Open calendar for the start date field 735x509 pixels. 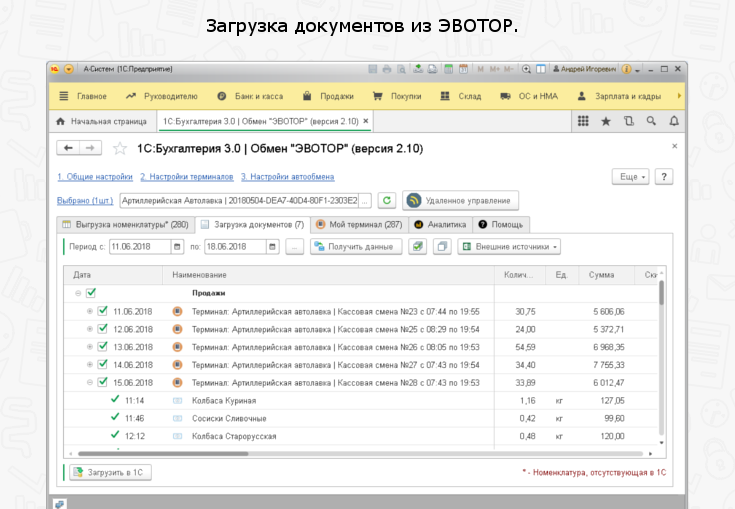[x=177, y=246]
